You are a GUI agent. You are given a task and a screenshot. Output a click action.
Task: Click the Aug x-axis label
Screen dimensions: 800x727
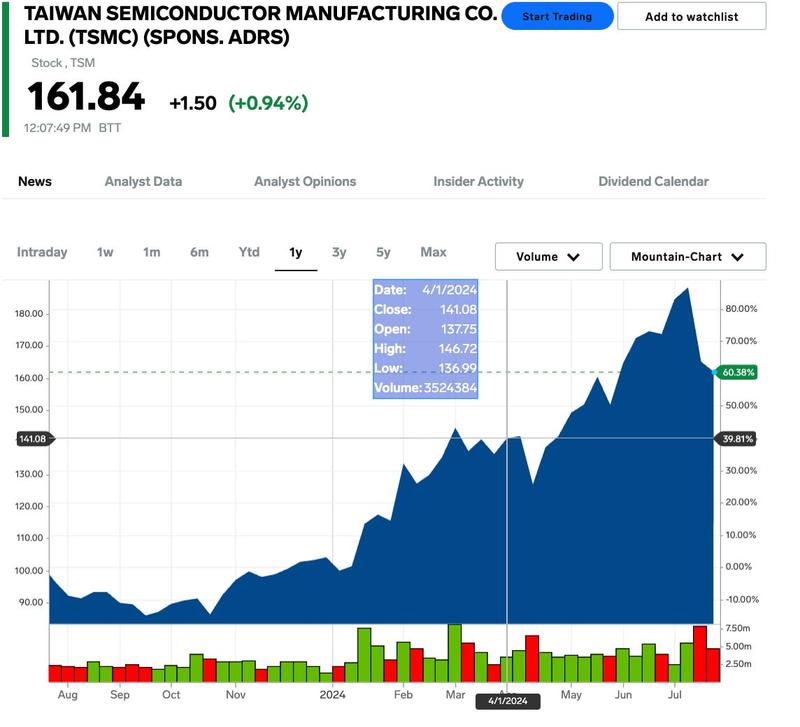tap(68, 695)
